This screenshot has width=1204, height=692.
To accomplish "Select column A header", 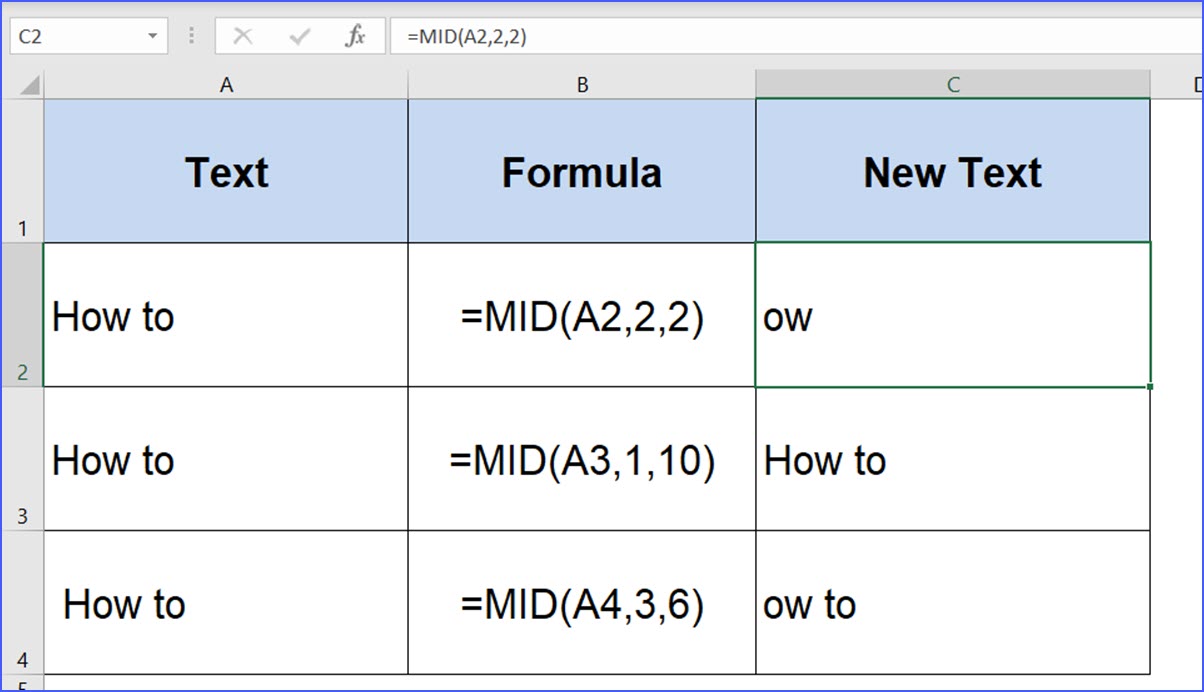I will [226, 84].
